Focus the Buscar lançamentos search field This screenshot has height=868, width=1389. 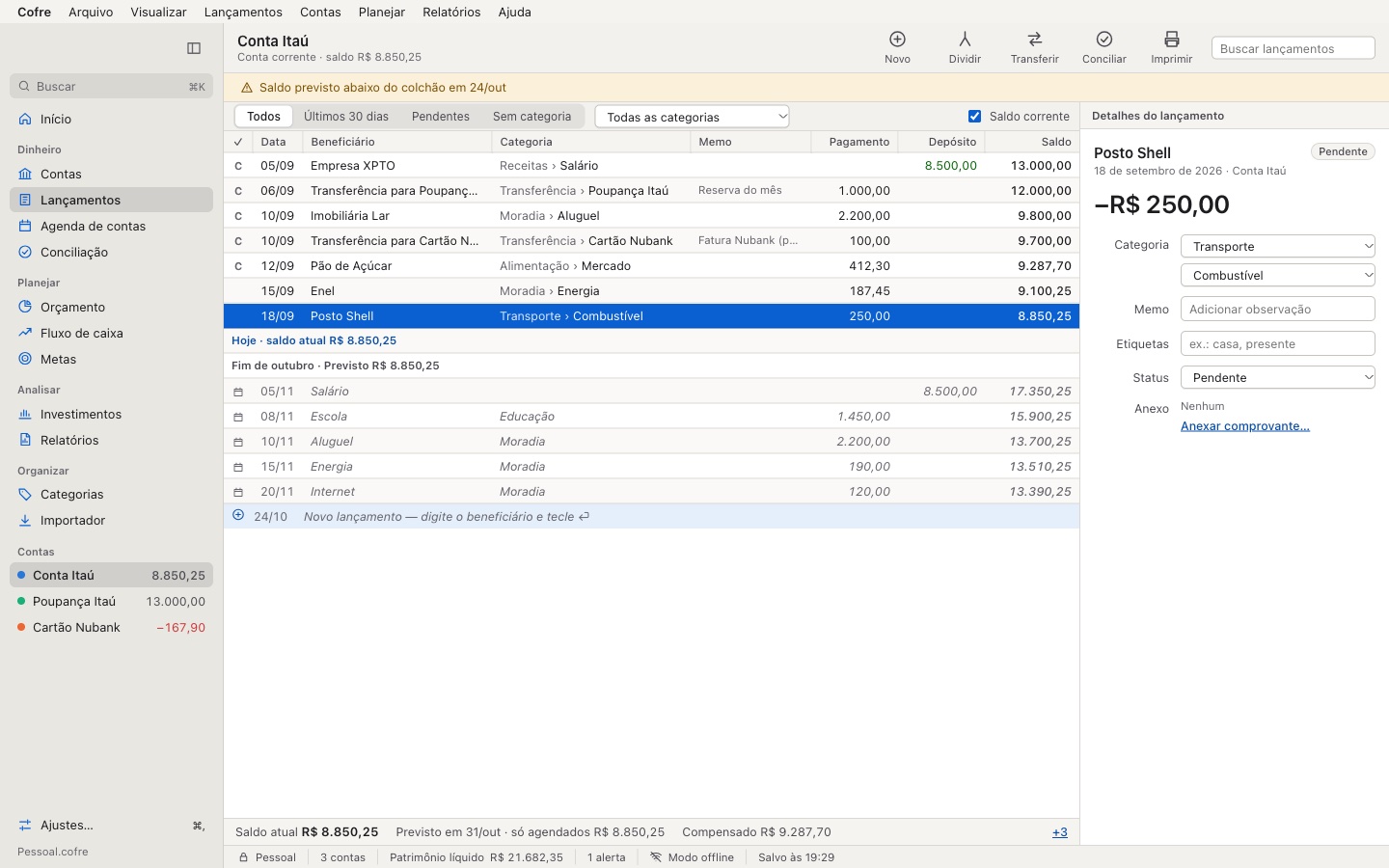pyautogui.click(x=1293, y=48)
